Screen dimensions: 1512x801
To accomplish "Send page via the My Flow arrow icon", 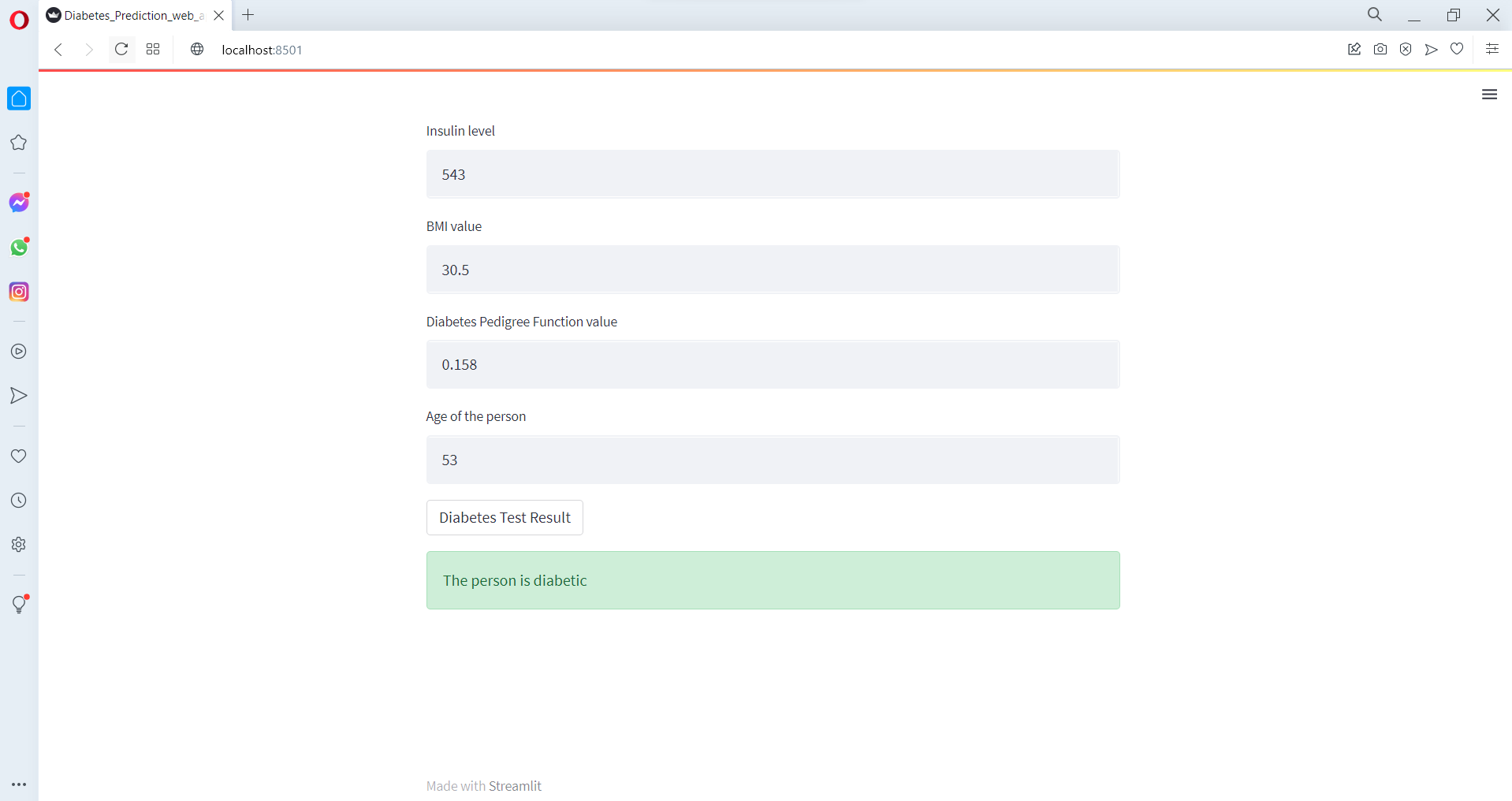I will click(x=1431, y=49).
